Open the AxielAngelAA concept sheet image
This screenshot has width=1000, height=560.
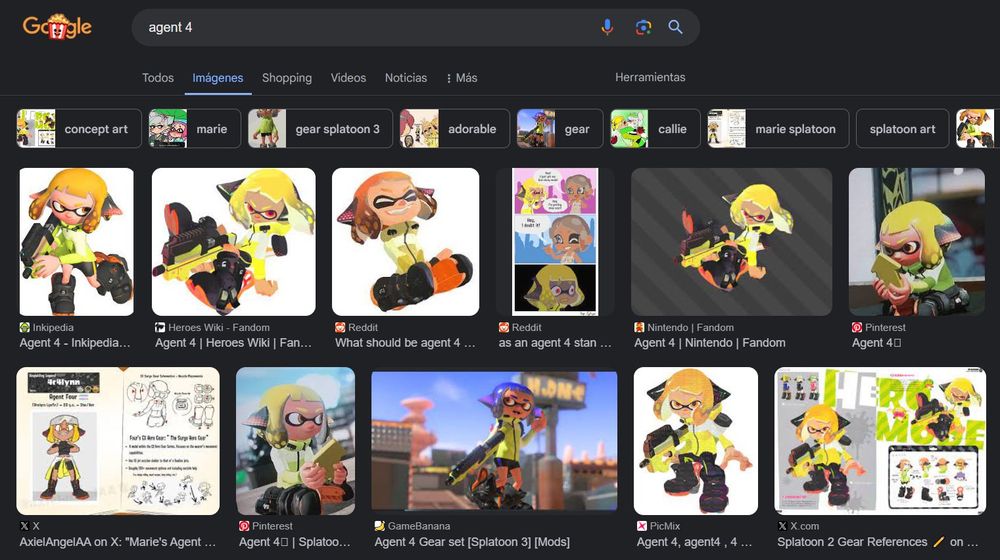[x=118, y=441]
